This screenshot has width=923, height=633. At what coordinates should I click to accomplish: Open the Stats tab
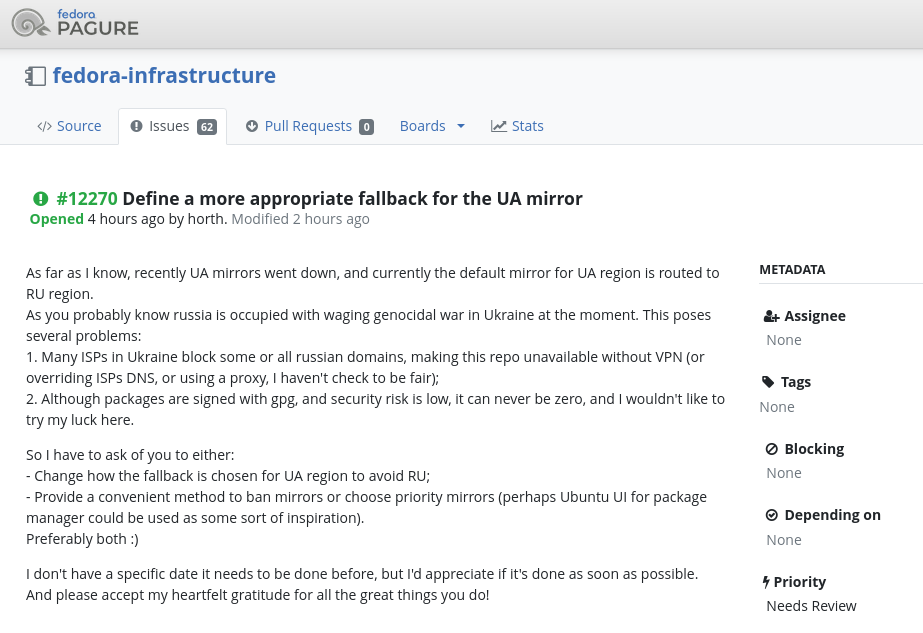tap(527, 126)
